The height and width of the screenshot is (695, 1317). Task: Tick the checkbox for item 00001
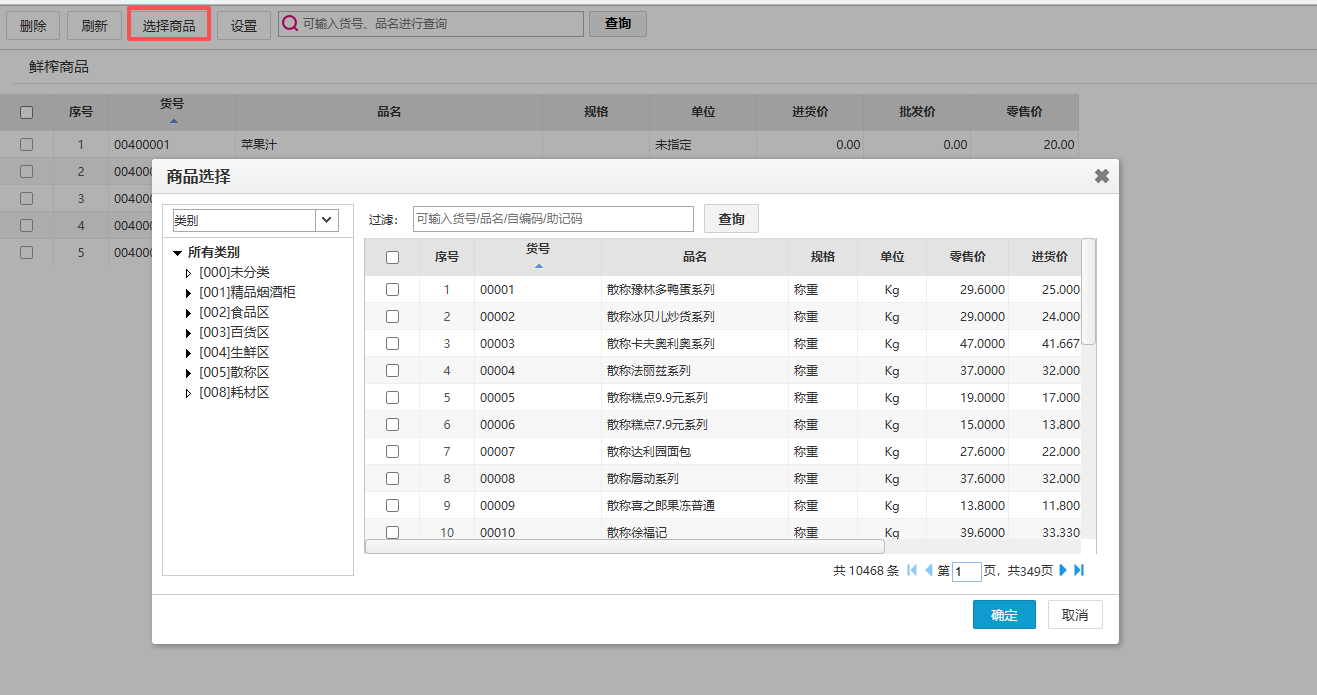392,290
